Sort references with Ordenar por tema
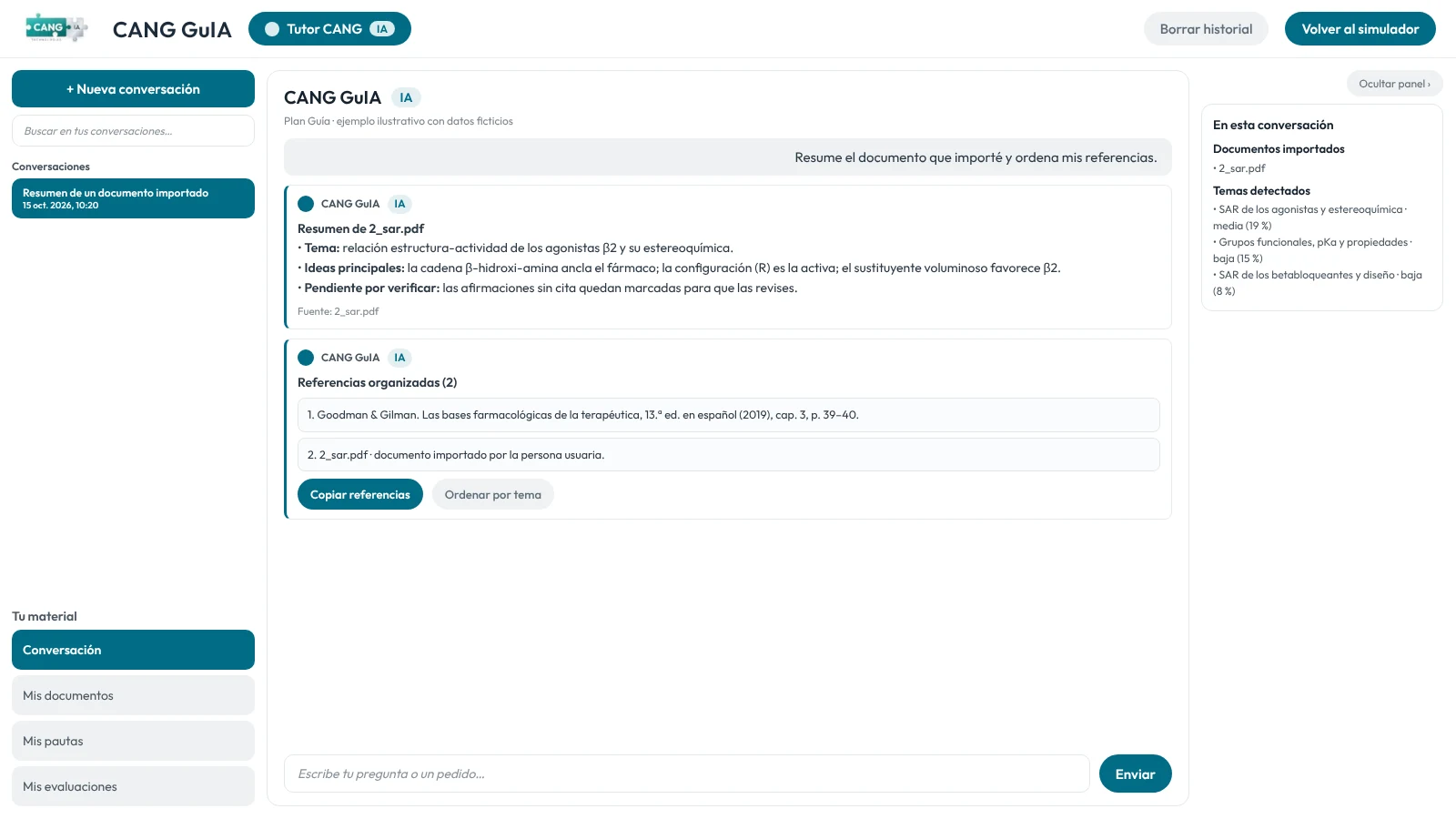The width and height of the screenshot is (1456, 819). [x=492, y=494]
